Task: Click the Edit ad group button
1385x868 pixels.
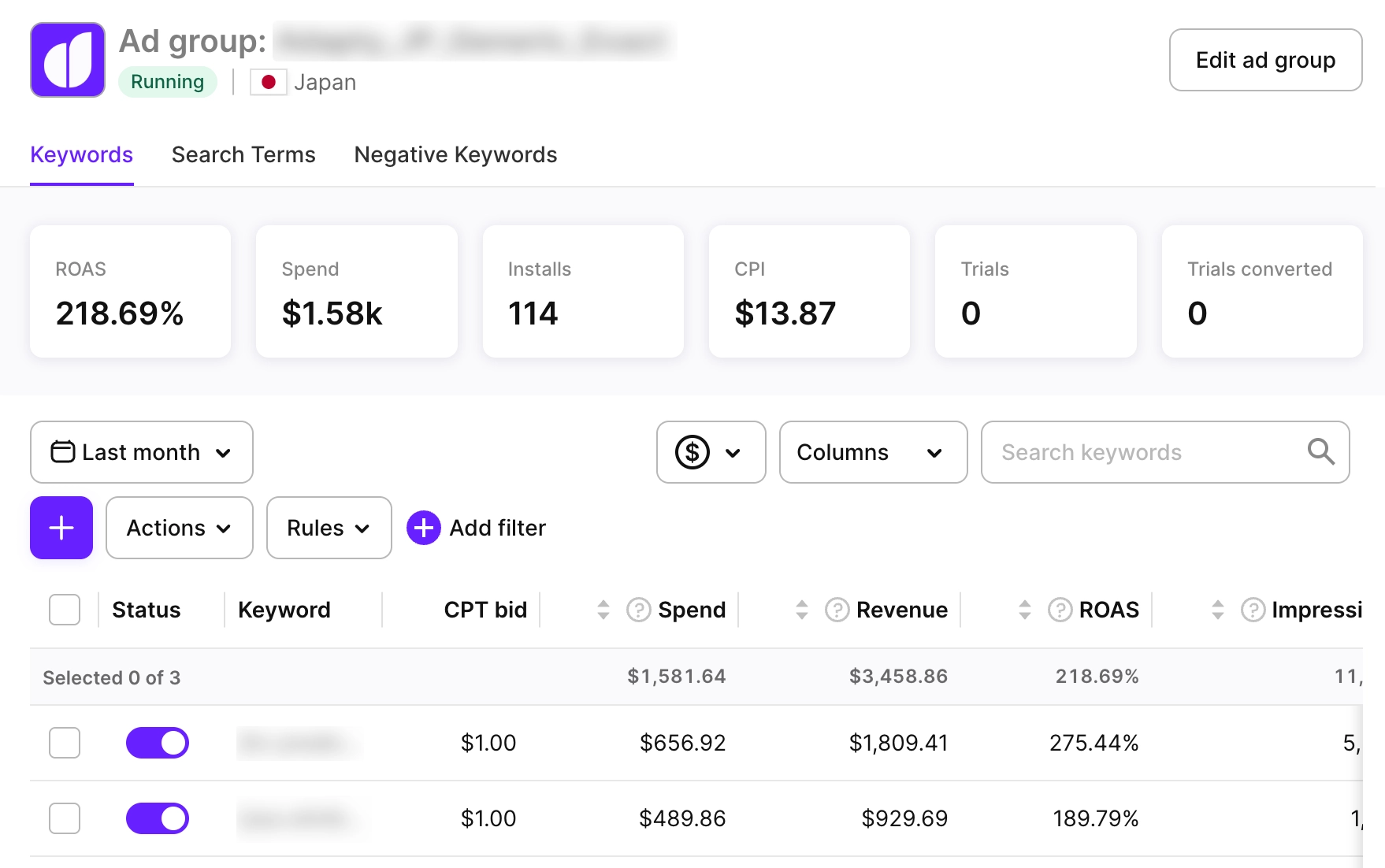Action: tap(1265, 60)
